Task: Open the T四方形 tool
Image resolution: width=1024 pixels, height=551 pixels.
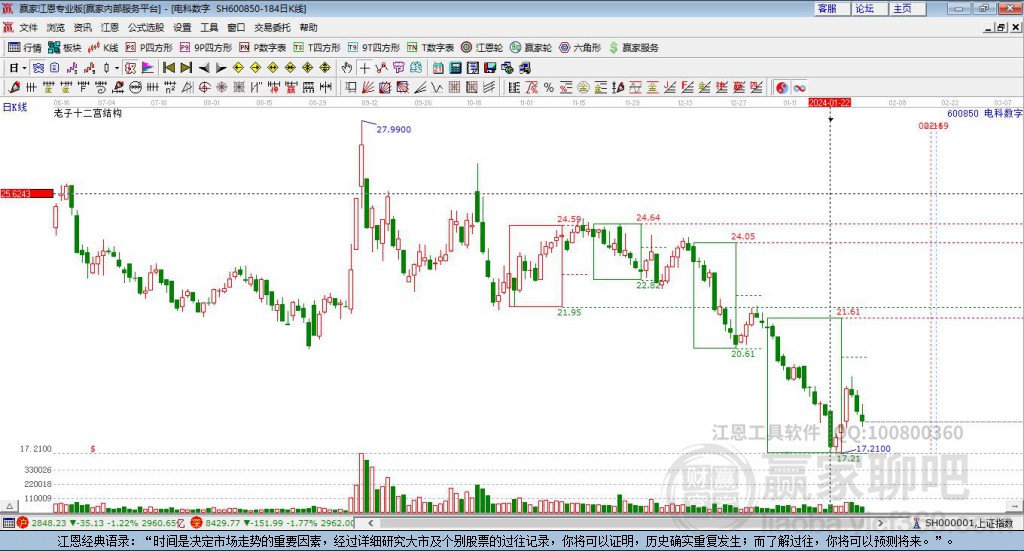Action: (317, 48)
